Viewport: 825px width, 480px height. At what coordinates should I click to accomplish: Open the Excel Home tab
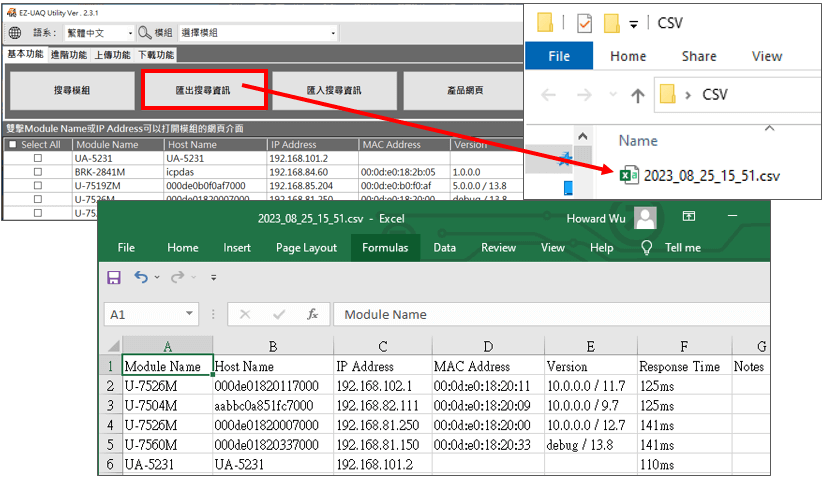tap(183, 247)
